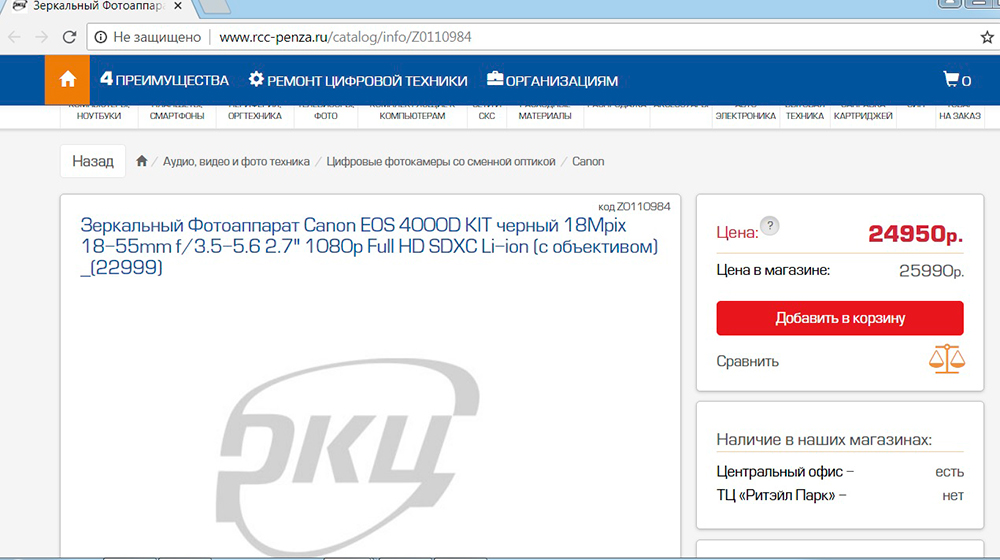Open Ремонт цифровой техники menu item

358,80
